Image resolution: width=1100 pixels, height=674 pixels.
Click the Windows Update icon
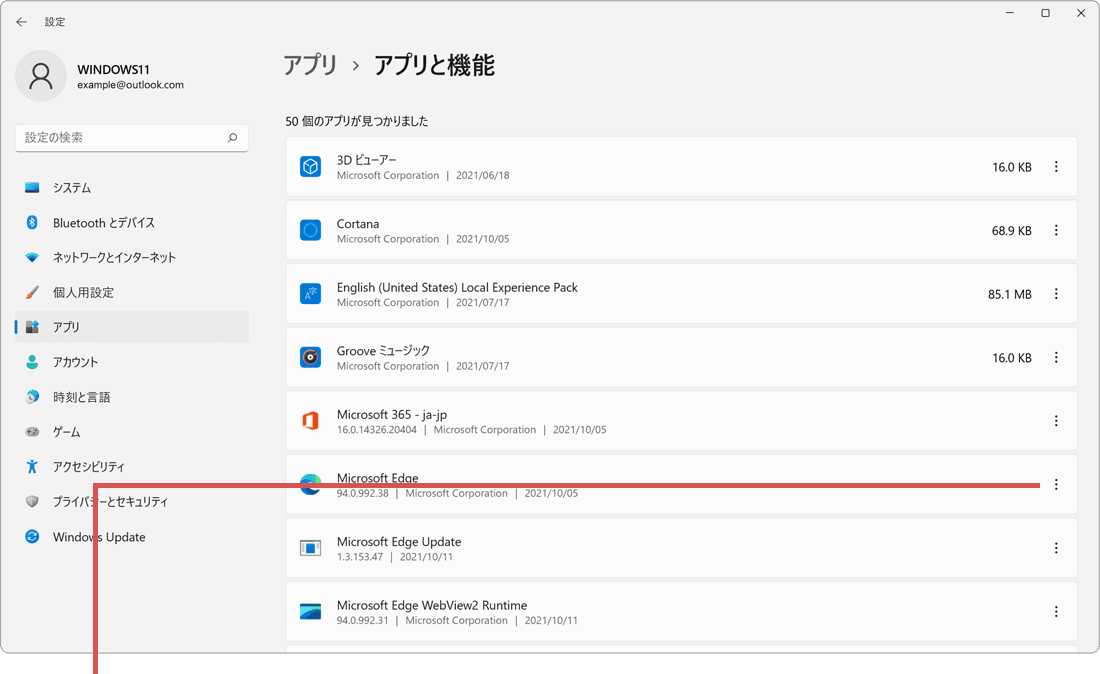pyautogui.click(x=31, y=537)
